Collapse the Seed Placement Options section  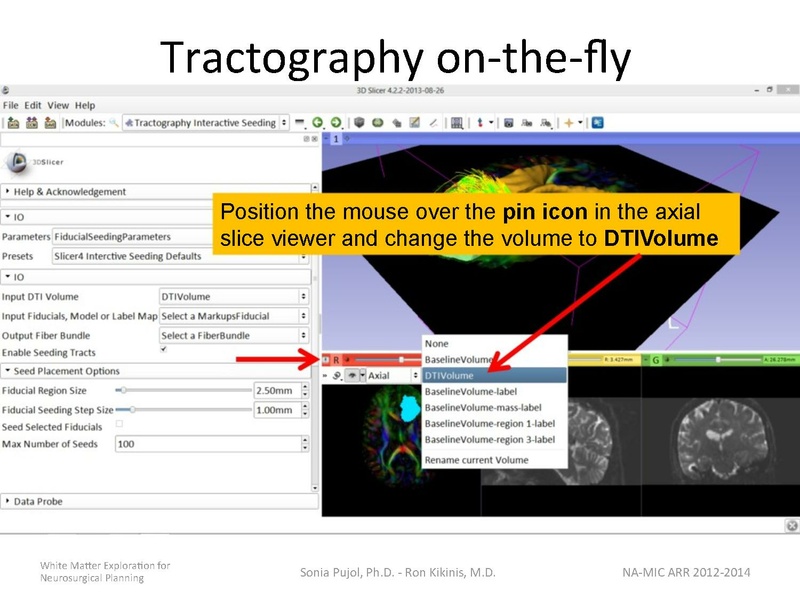[x=156, y=371]
